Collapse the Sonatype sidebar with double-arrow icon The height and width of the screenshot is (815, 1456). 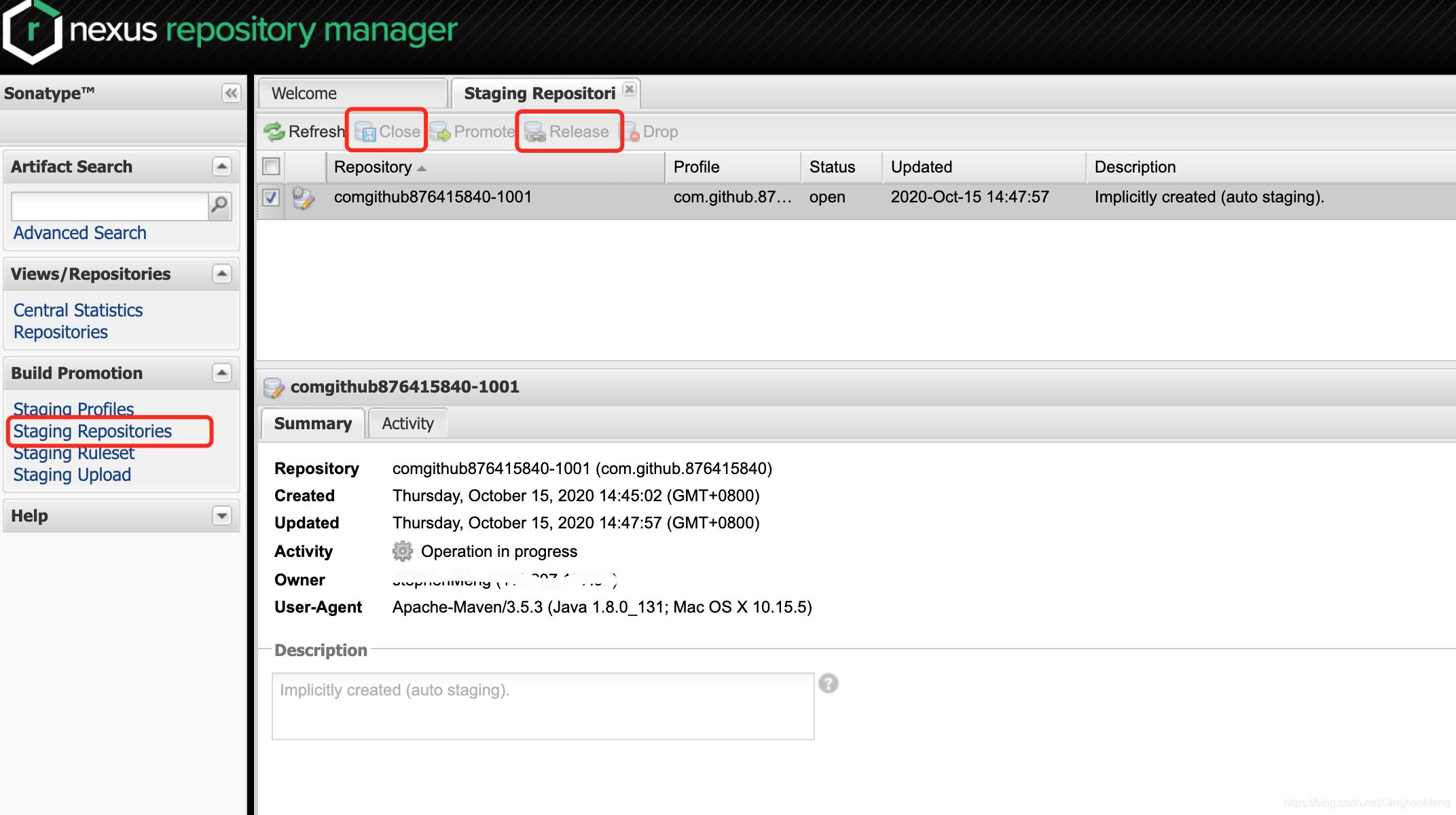(x=231, y=93)
